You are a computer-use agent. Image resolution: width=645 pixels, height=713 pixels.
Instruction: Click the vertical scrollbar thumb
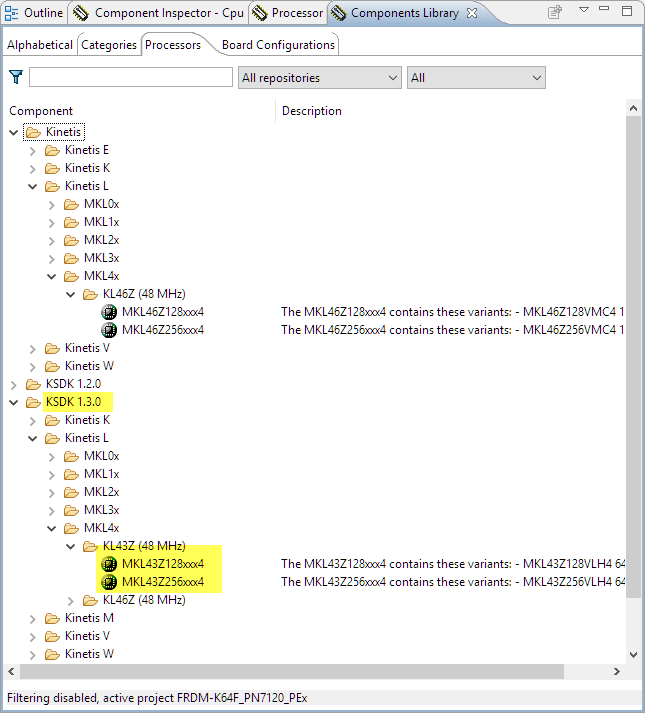point(633,357)
